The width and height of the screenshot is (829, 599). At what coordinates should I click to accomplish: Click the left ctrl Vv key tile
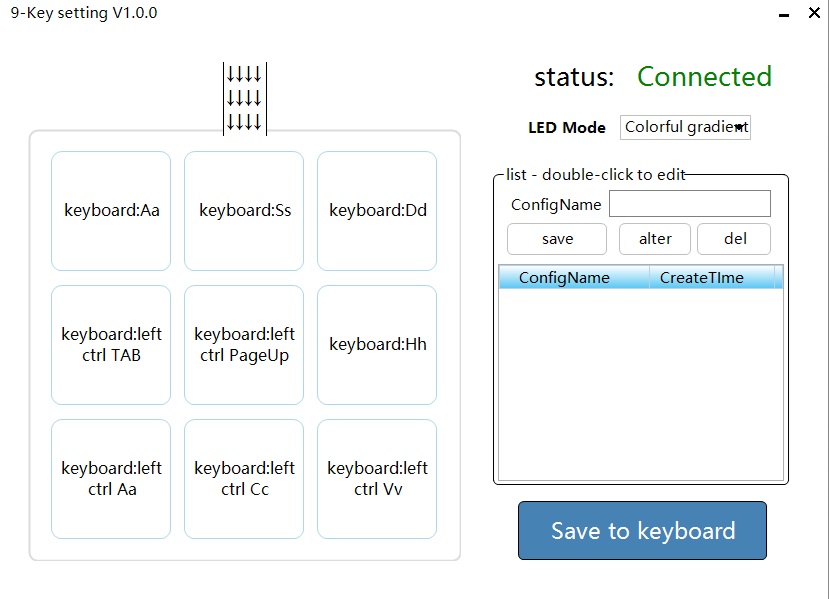coord(377,479)
